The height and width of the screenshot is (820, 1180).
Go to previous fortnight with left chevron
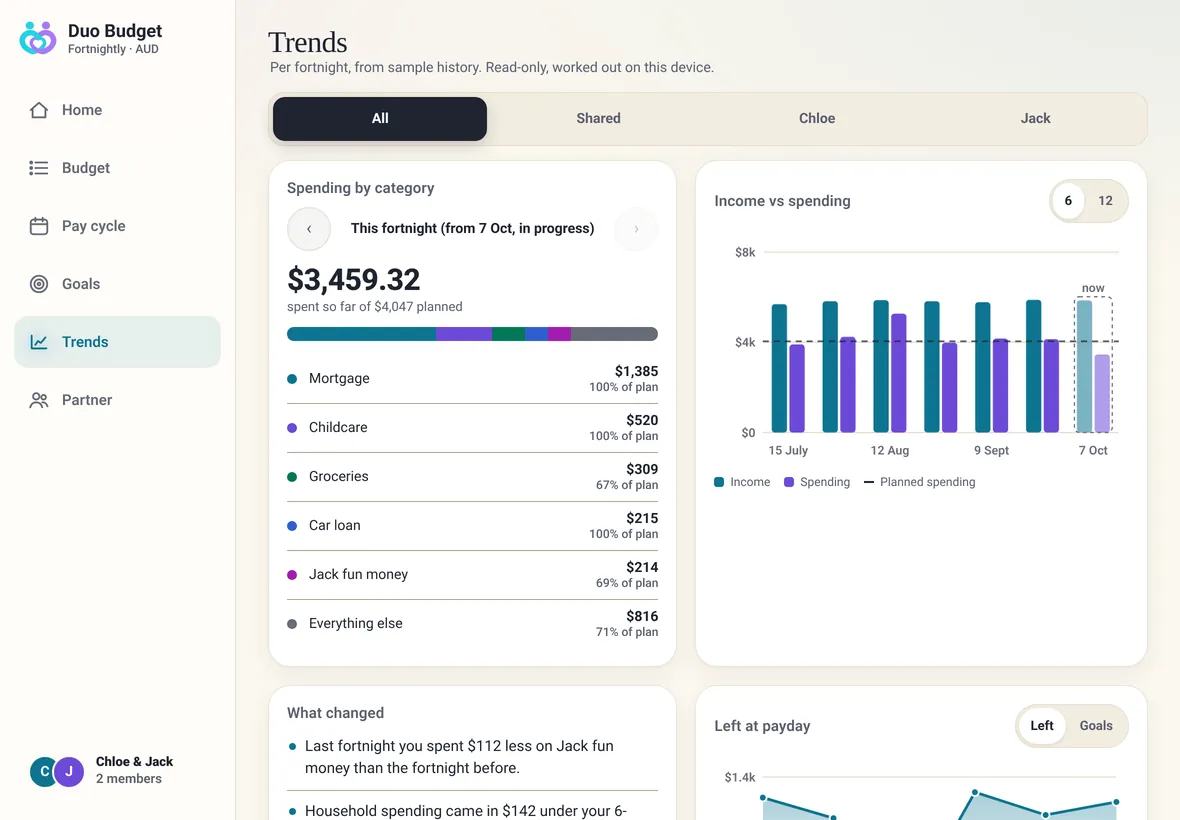coord(309,229)
